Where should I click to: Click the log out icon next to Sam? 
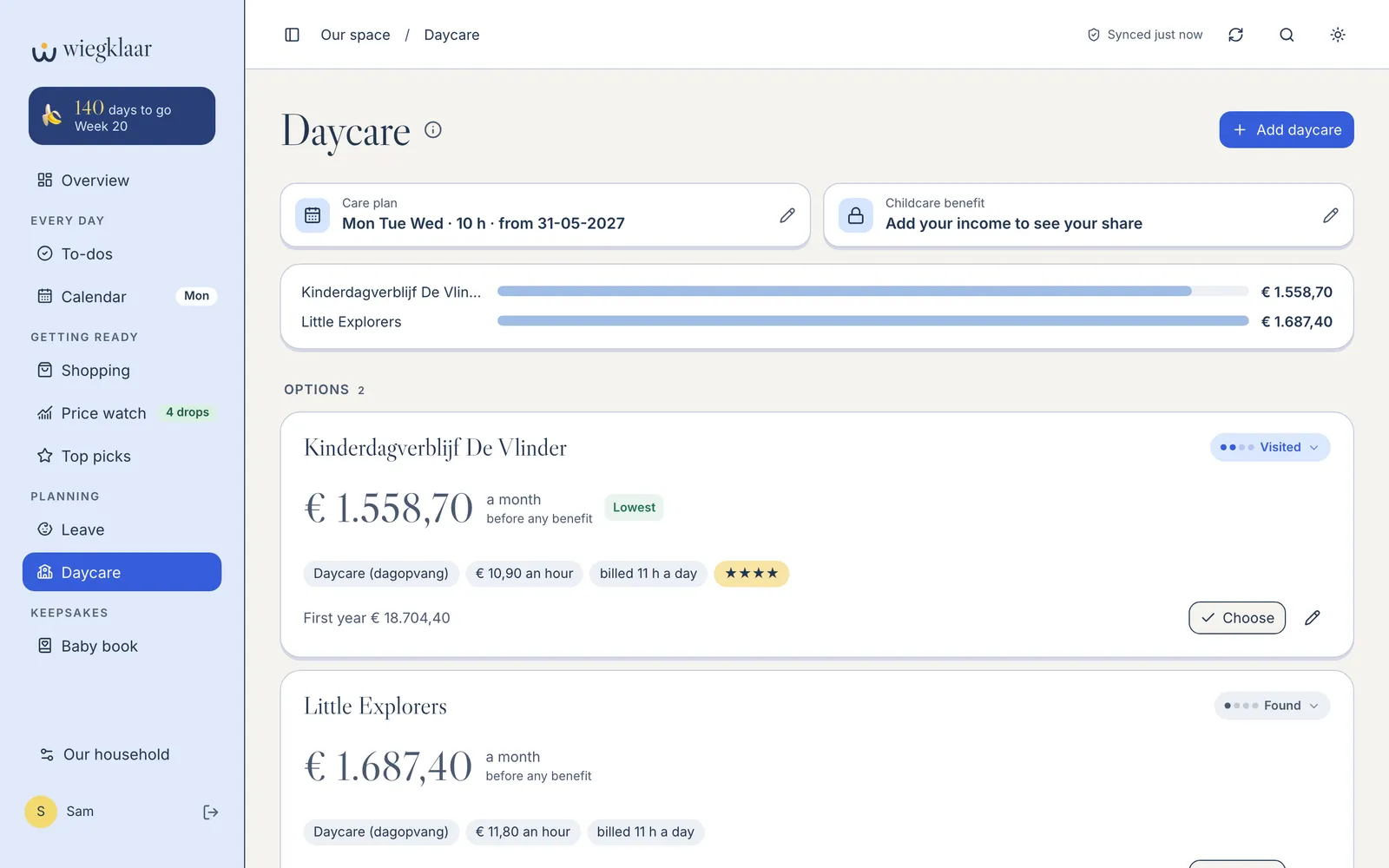pyautogui.click(x=210, y=812)
